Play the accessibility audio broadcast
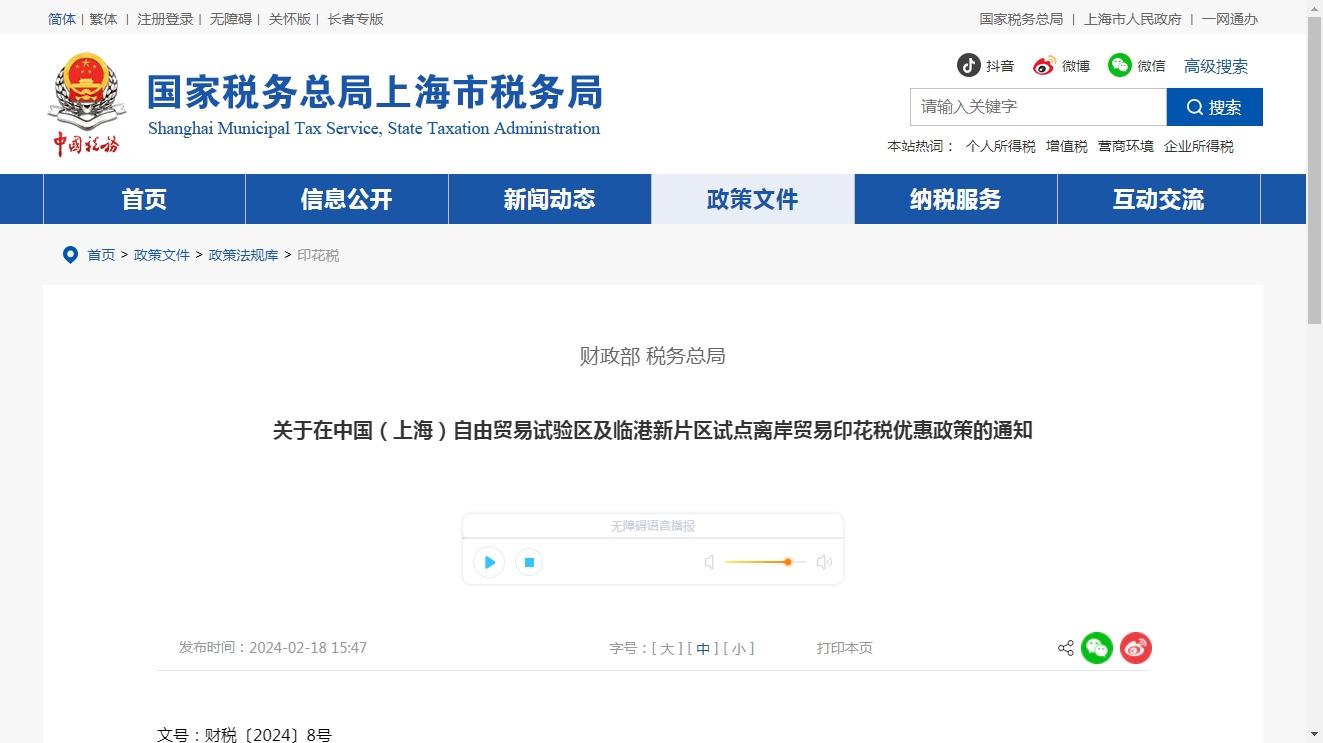The image size is (1323, 743). (x=489, y=562)
